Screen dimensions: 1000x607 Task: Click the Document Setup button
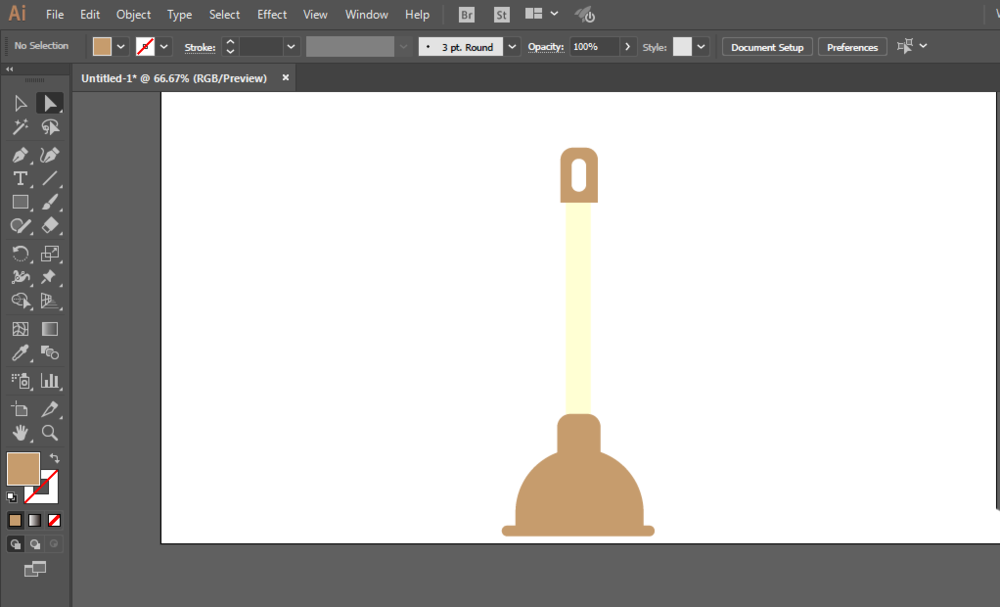[x=767, y=47]
